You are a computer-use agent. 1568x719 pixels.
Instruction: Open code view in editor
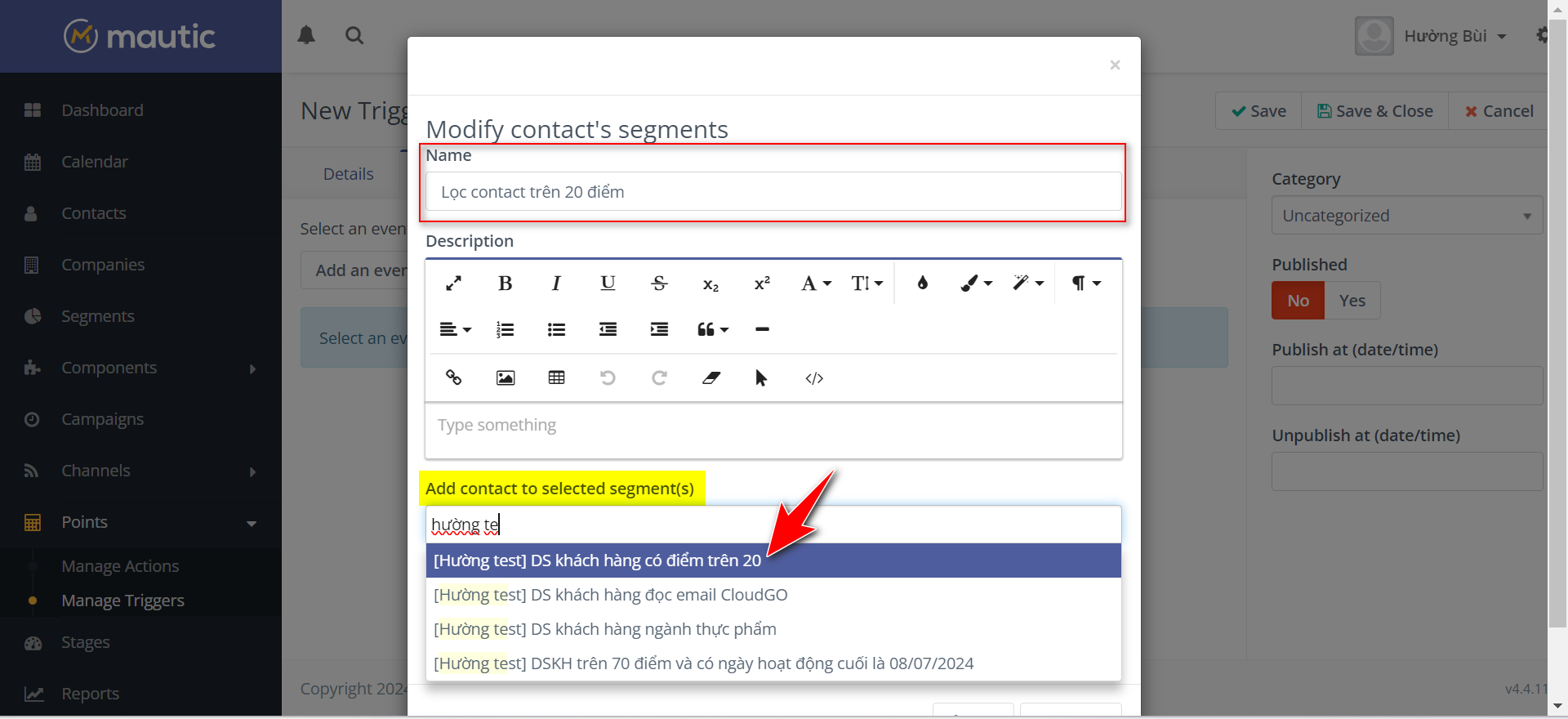pyautogui.click(x=813, y=377)
